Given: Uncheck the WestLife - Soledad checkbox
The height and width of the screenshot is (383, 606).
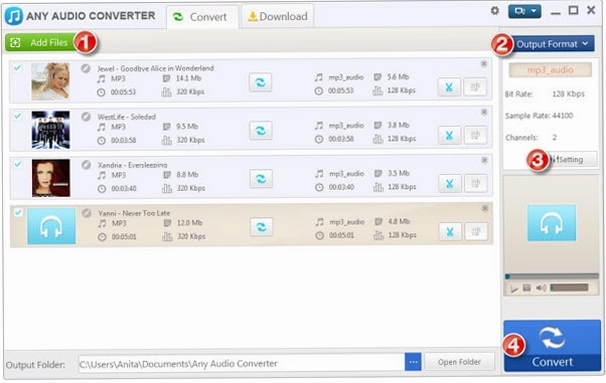Looking at the screenshot, I should click(17, 116).
